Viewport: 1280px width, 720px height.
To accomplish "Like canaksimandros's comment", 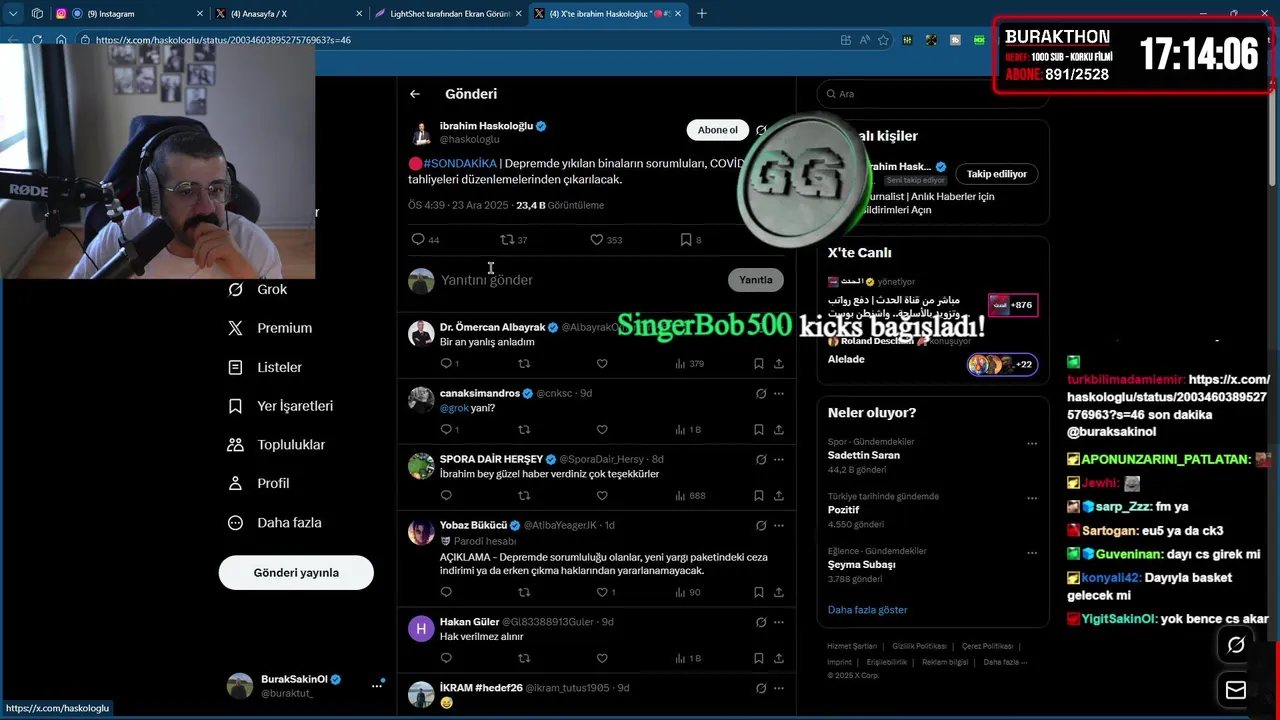I will pyautogui.click(x=602, y=430).
